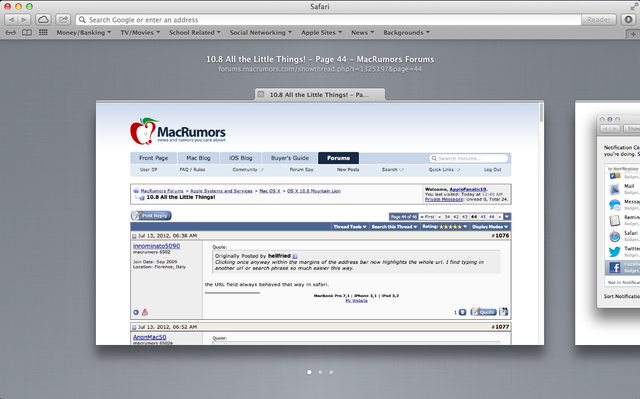This screenshot has height=399, width=640.
Task: Enter full screen via top-right arrows
Action: (x=634, y=7)
